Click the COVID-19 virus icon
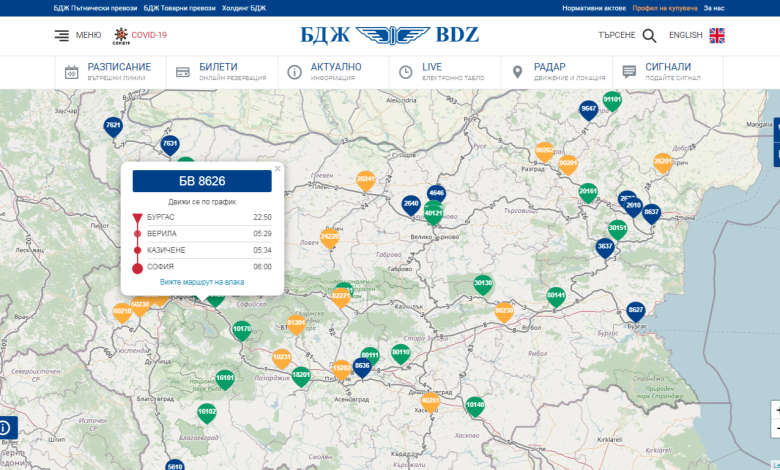This screenshot has width=780, height=470. point(121,36)
